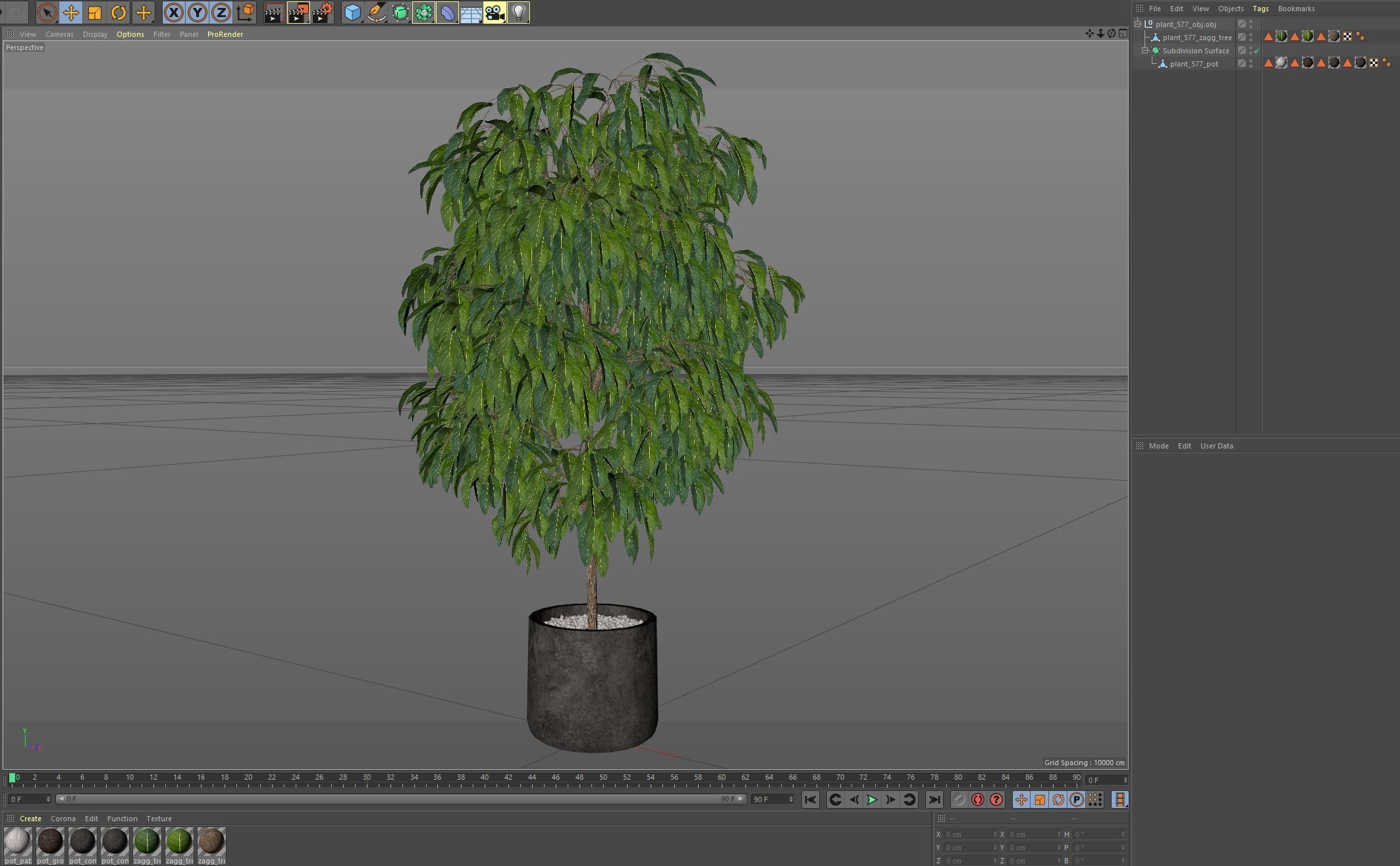Open the Tags menu in Object Manager
Viewport: 1400px width, 866px height.
[1260, 9]
